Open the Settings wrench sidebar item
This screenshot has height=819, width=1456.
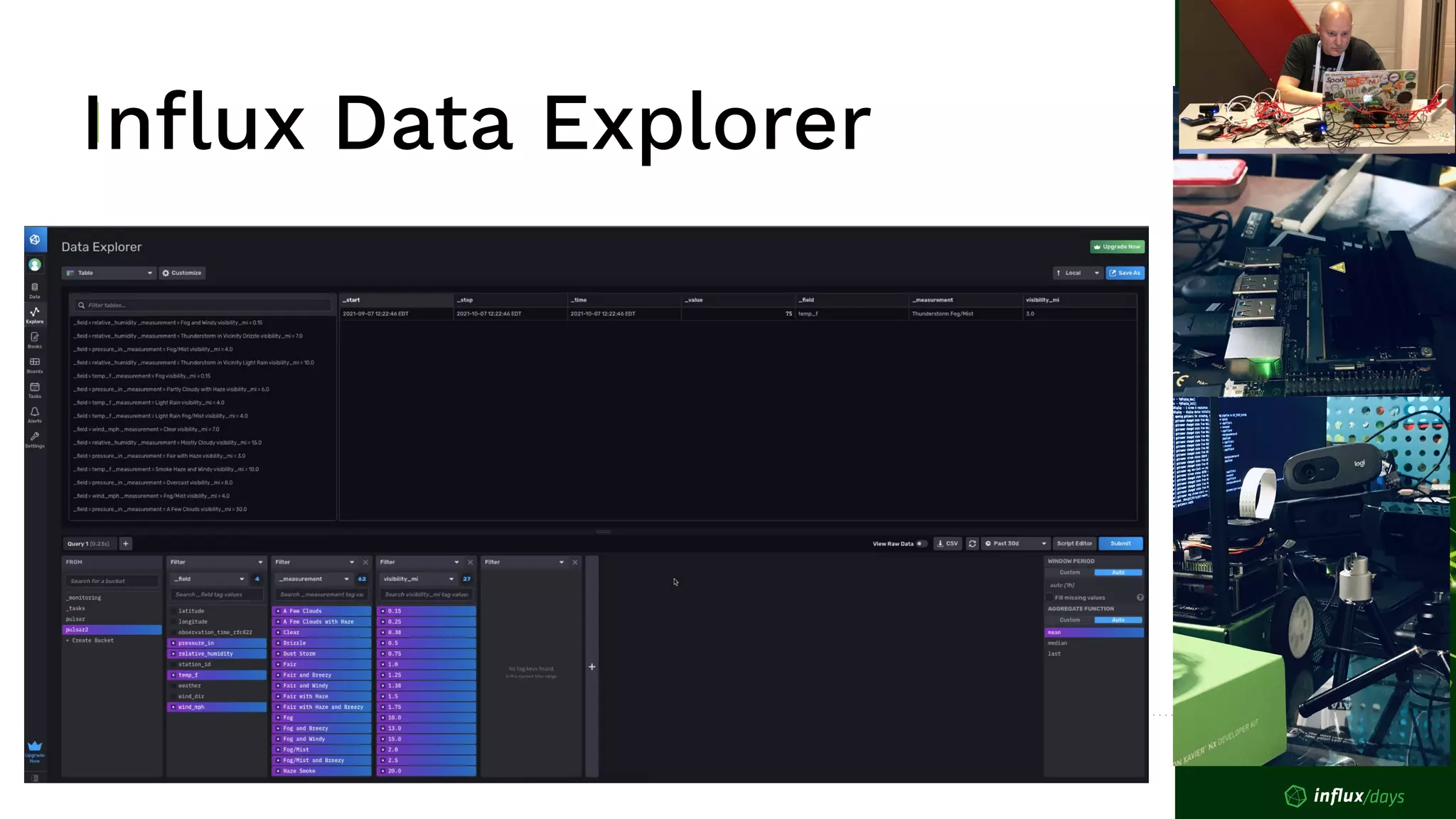tap(34, 439)
